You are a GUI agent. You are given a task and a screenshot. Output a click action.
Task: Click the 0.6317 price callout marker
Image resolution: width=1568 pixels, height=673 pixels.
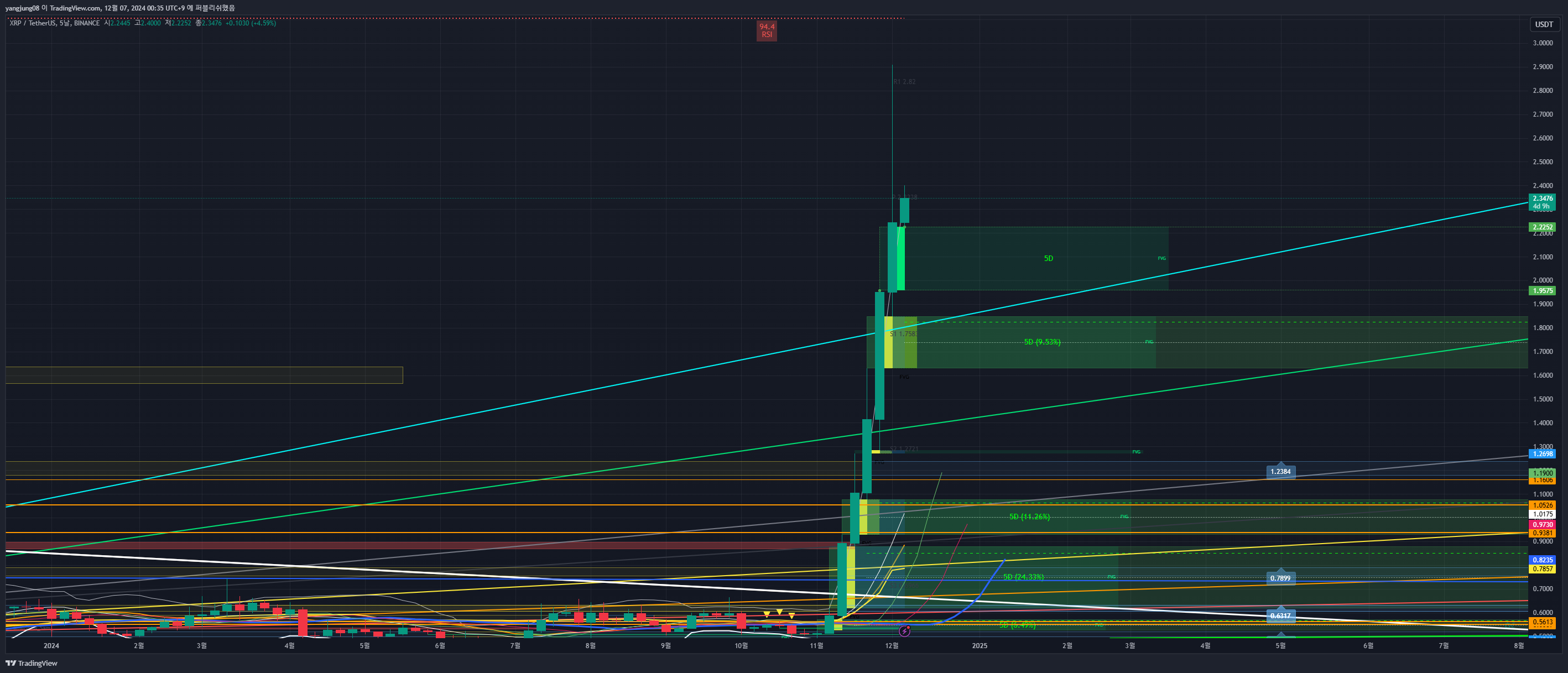coord(1280,616)
